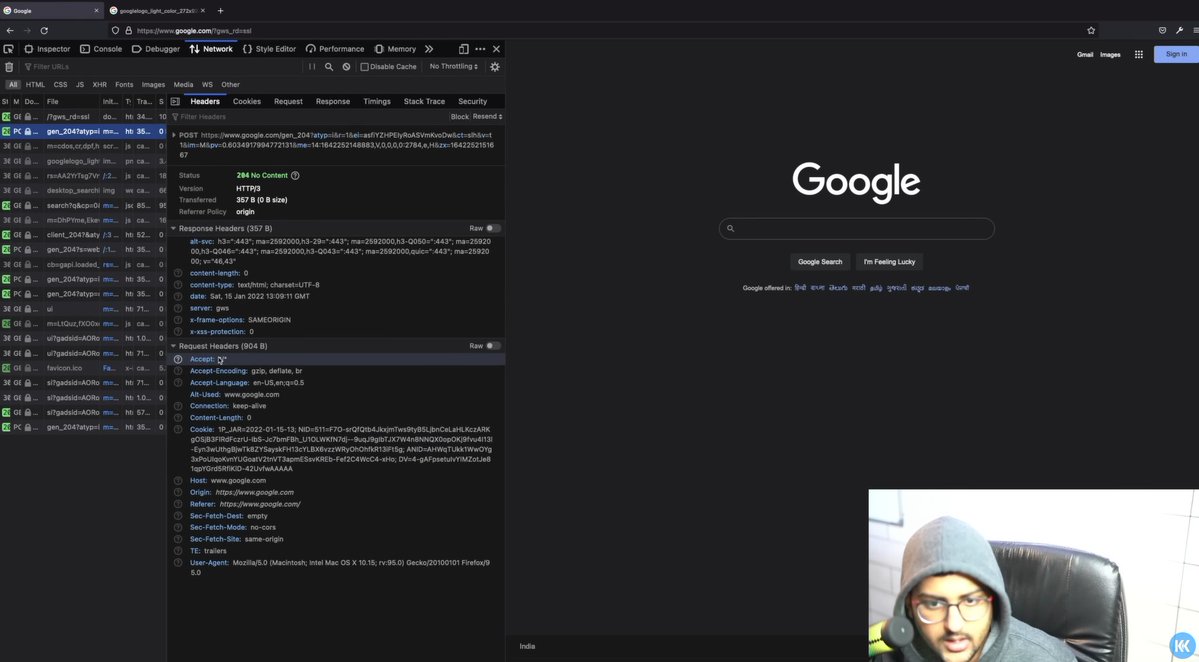The image size is (1199, 662).
Task: Open Images link on Google page
Action: [1110, 55]
